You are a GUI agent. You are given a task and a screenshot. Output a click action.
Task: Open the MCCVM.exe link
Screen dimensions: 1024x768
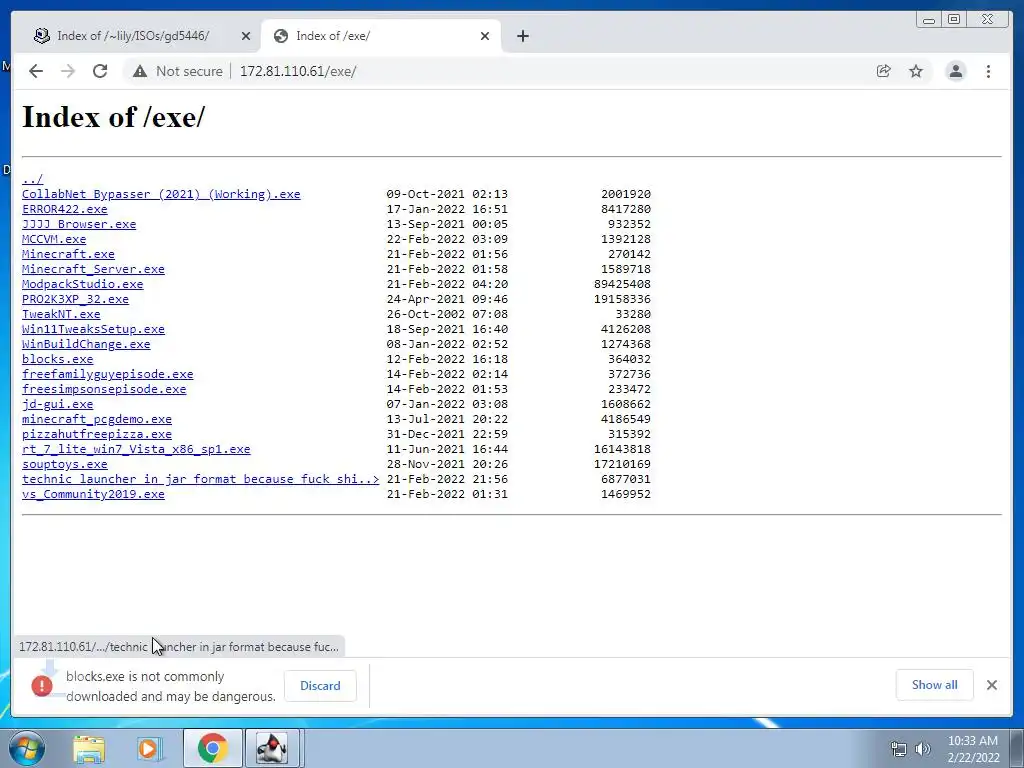point(54,239)
